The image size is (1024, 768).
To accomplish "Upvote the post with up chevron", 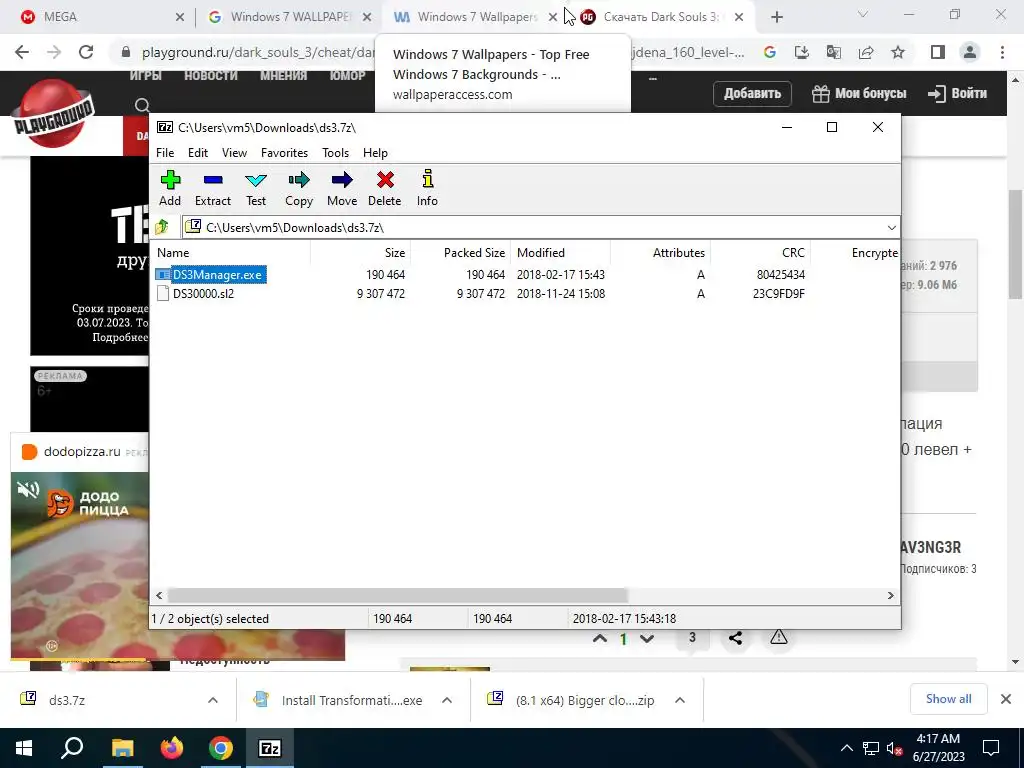I will pyautogui.click(x=600, y=639).
